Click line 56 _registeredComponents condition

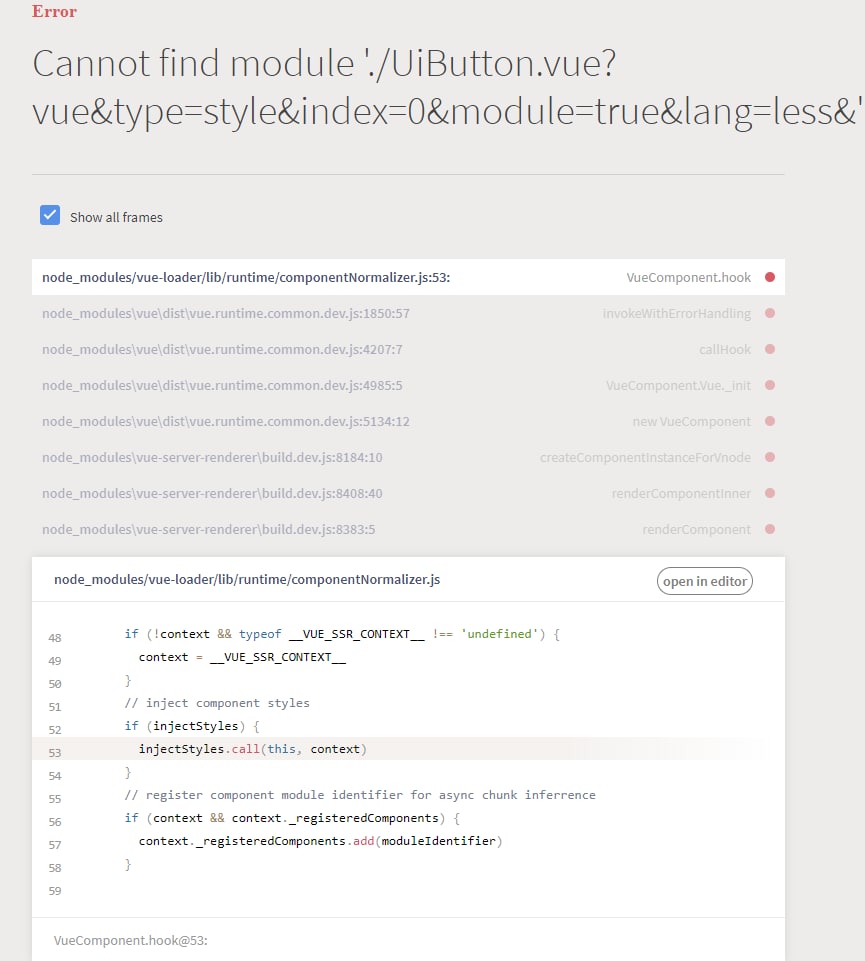[292, 818]
